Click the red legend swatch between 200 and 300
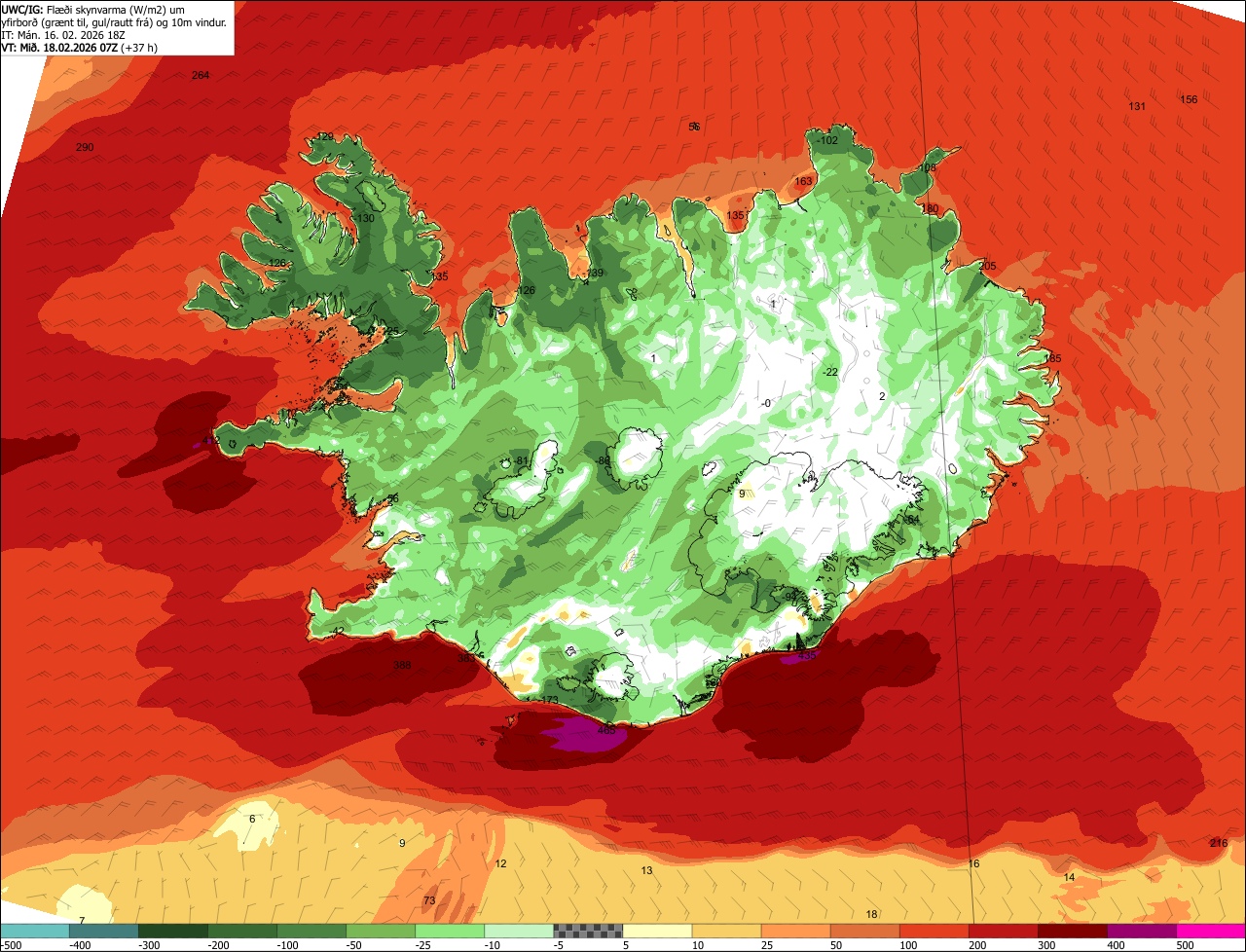1246x952 pixels. point(1004,931)
